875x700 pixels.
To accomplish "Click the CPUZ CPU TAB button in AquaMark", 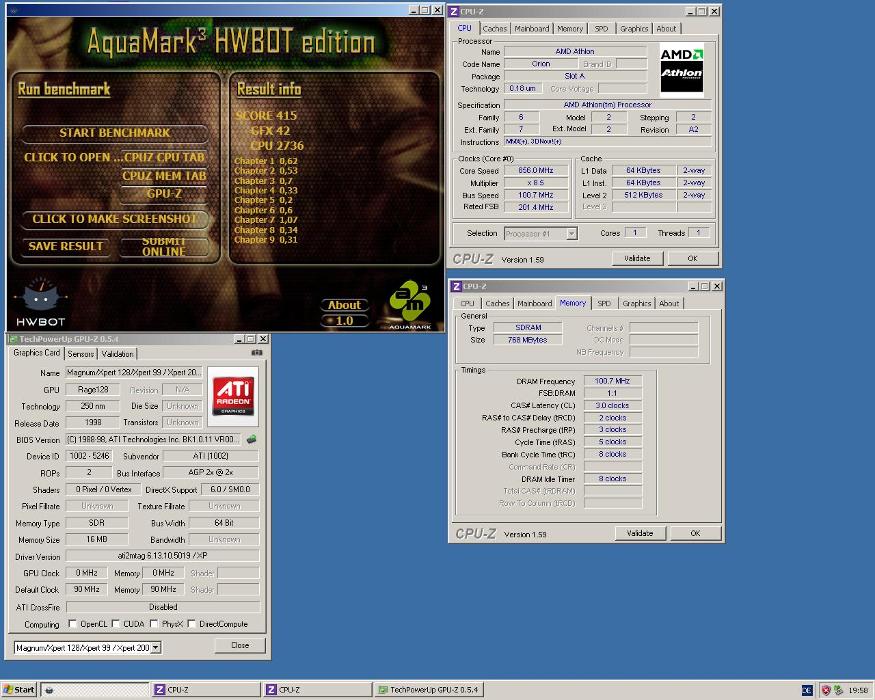I will point(165,157).
